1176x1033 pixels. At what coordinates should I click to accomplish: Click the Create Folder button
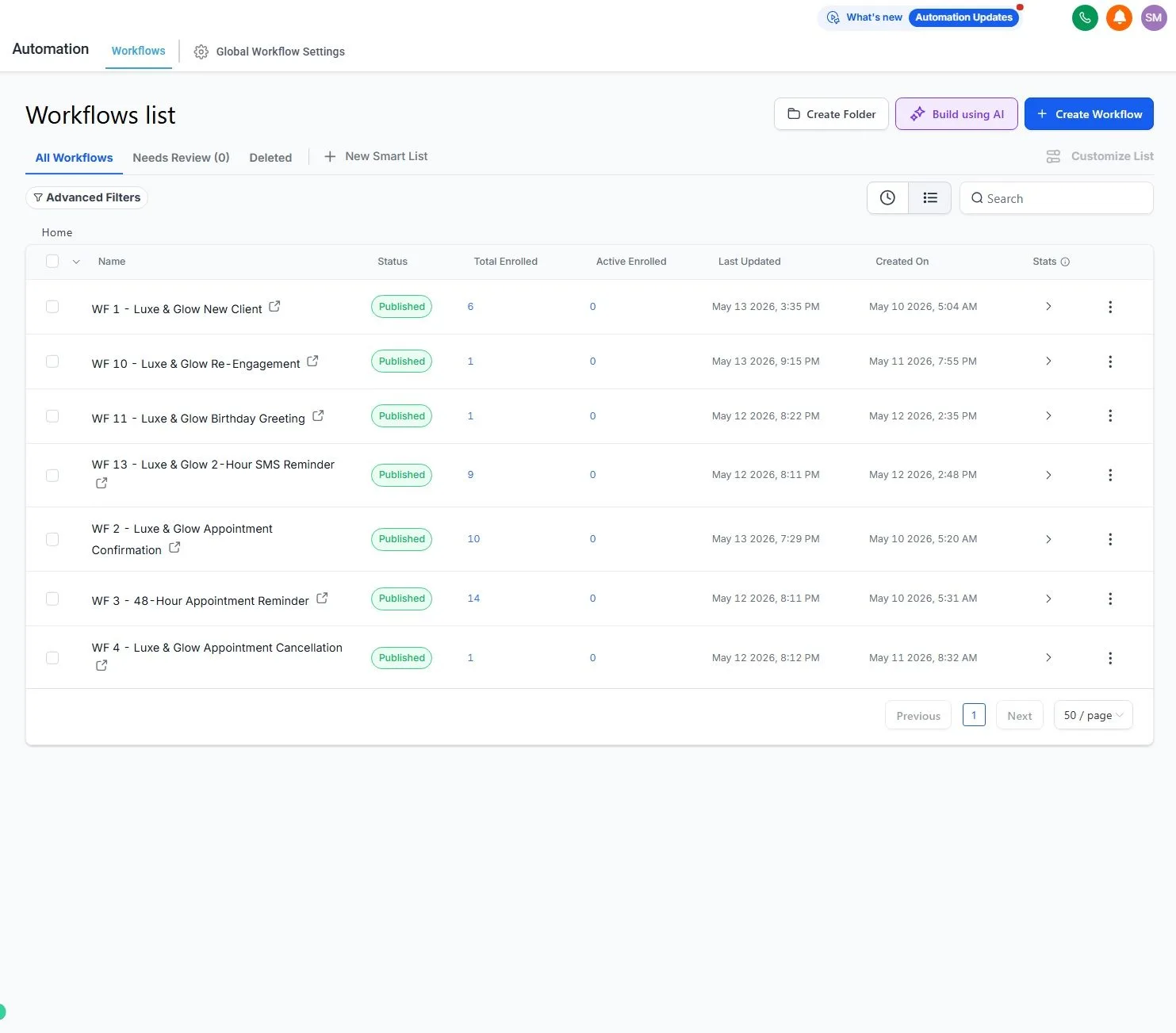pos(831,114)
